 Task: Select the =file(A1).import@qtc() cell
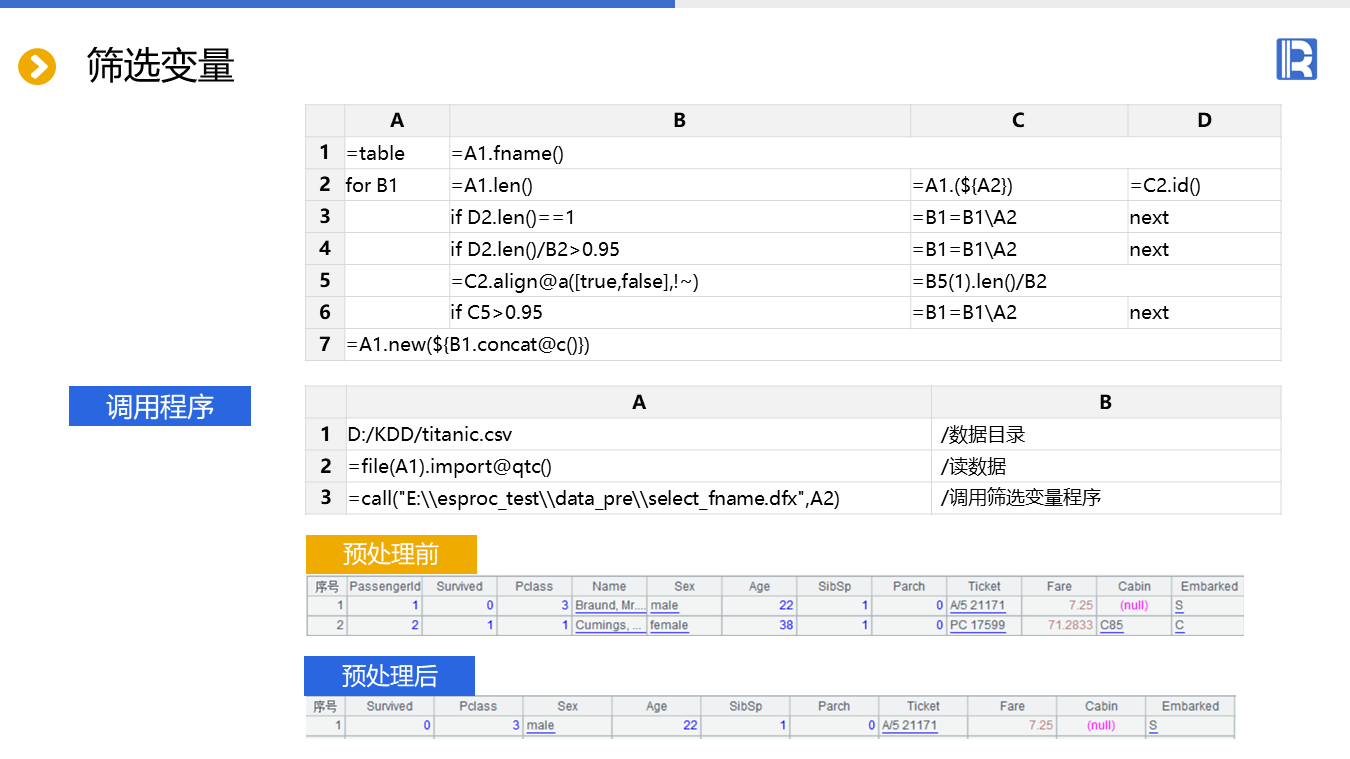pos(450,466)
